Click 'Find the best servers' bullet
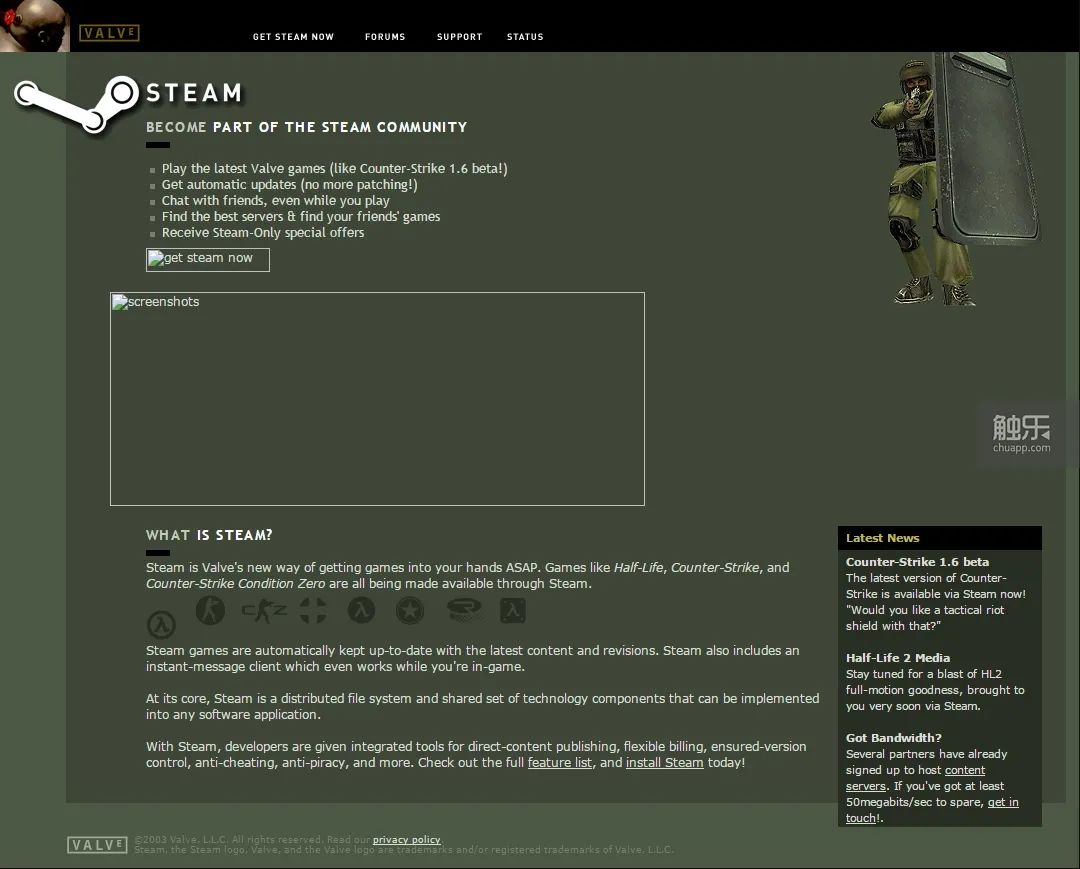The height and width of the screenshot is (869, 1080). [x=301, y=216]
